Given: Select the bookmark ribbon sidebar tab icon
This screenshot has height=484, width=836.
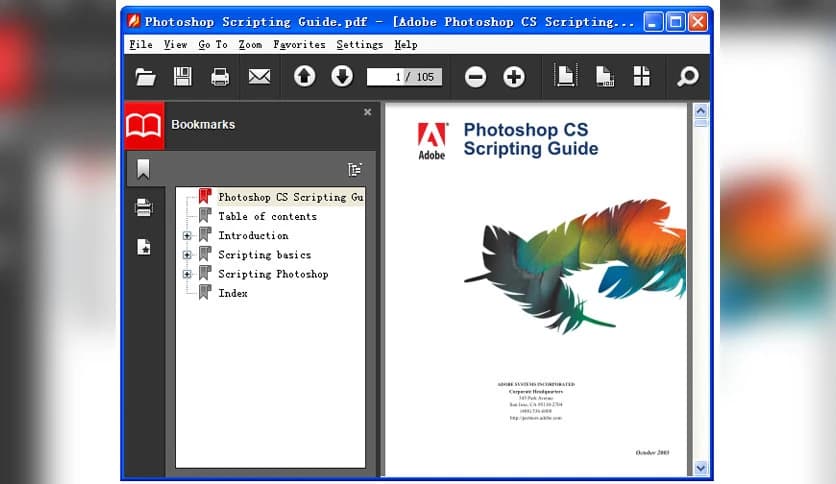Looking at the screenshot, I should click(143, 170).
